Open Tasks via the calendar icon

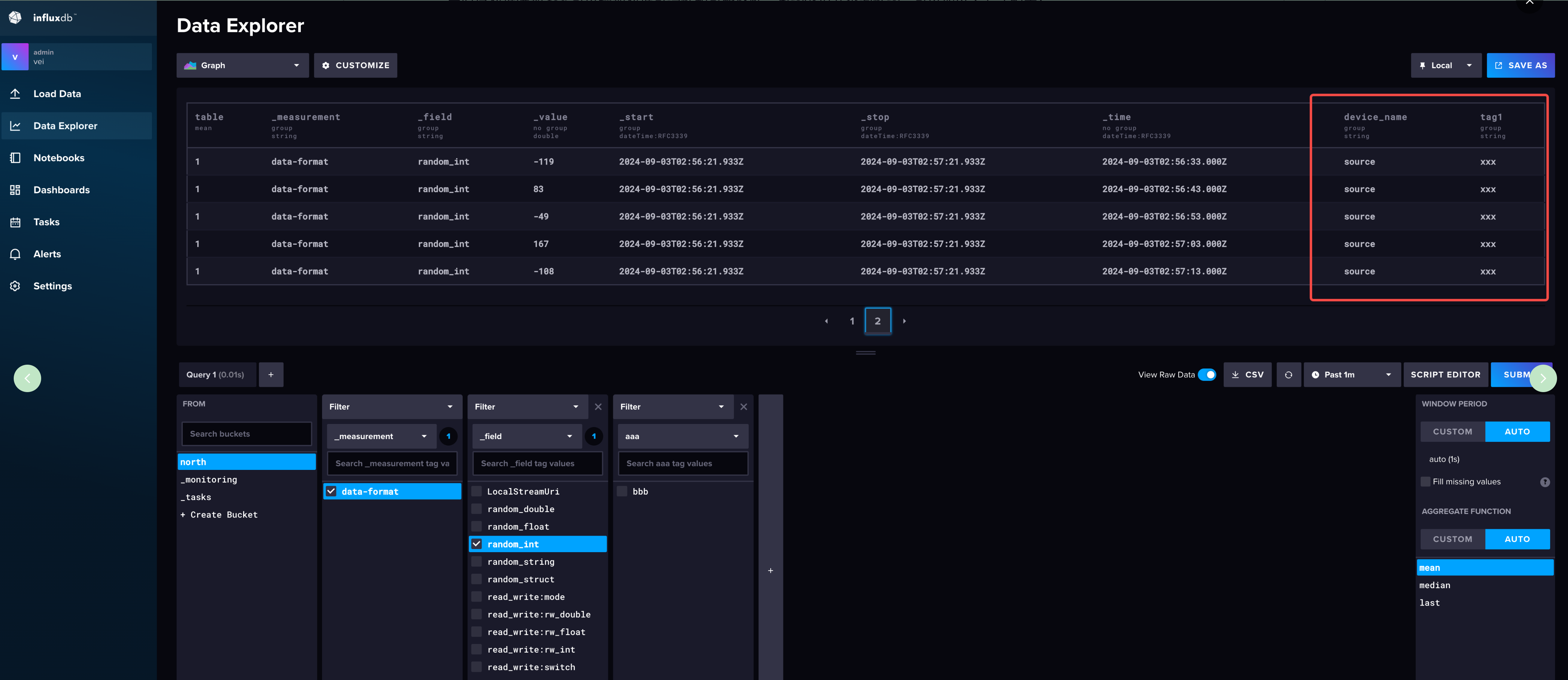15,222
